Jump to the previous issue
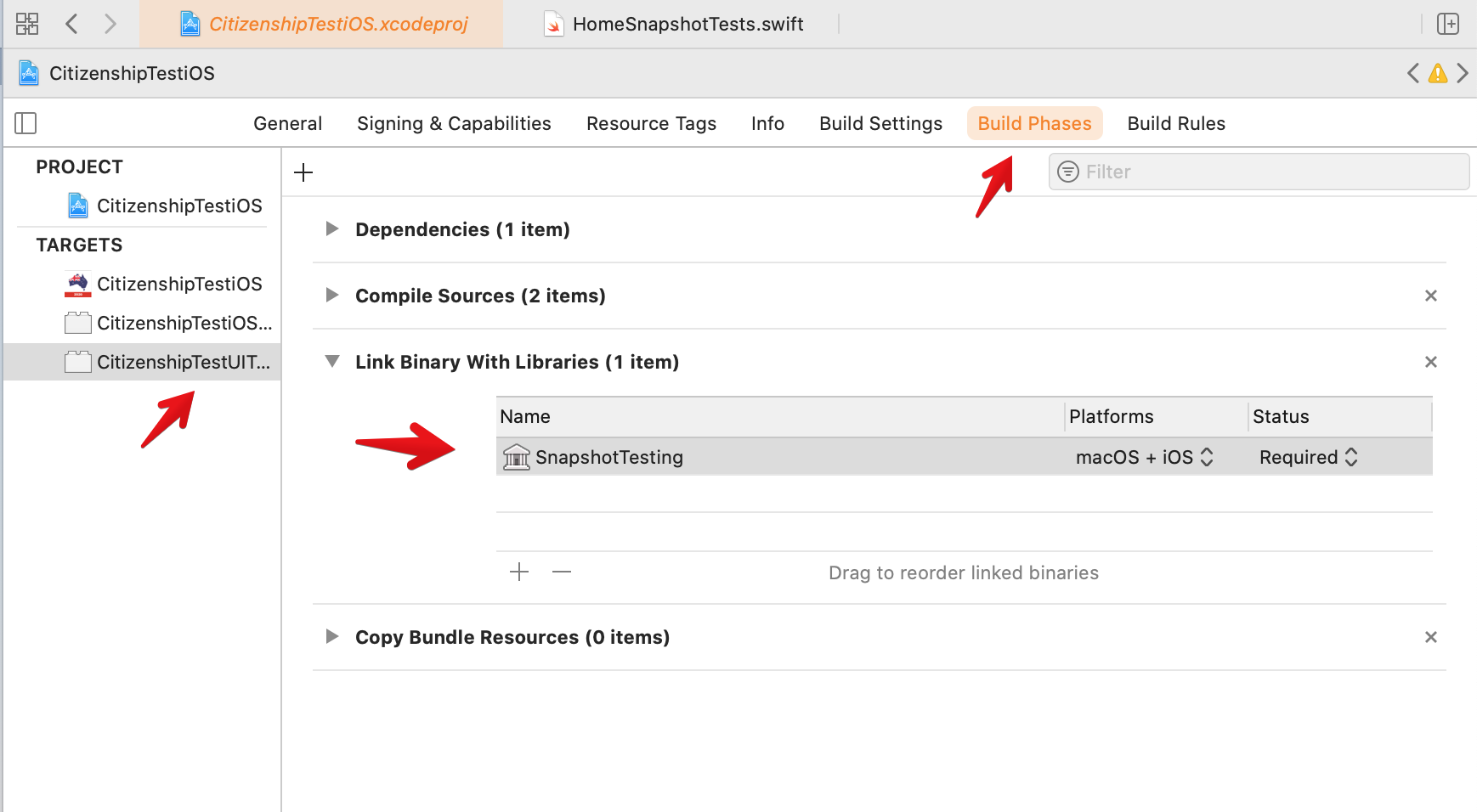Screen dimensions: 1477x812 point(1412,73)
